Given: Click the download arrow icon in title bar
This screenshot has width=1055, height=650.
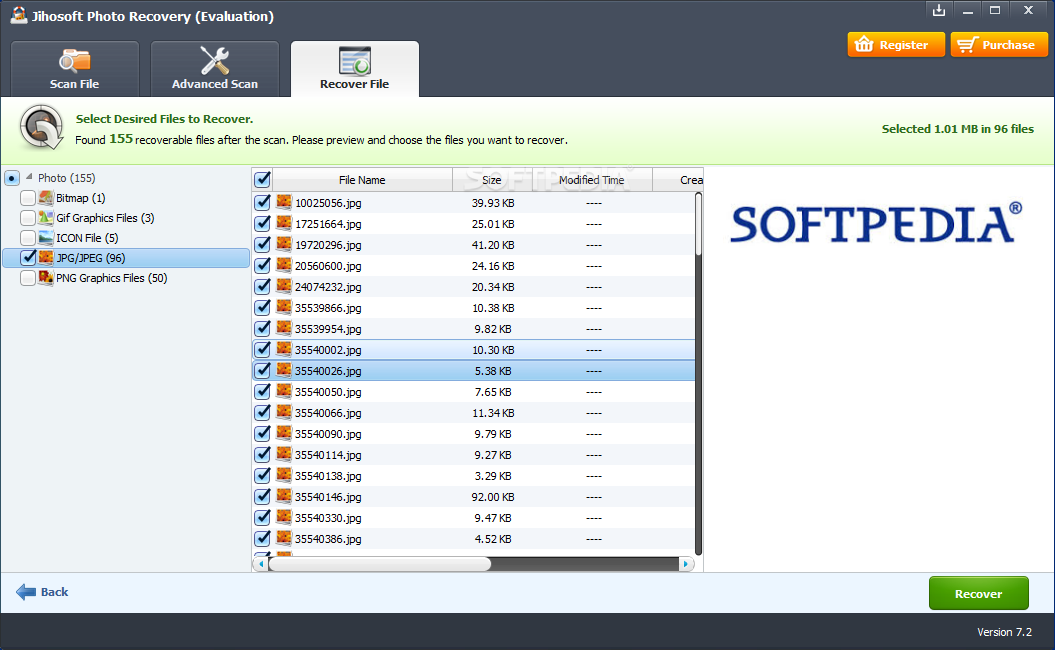Looking at the screenshot, I should tap(939, 10).
